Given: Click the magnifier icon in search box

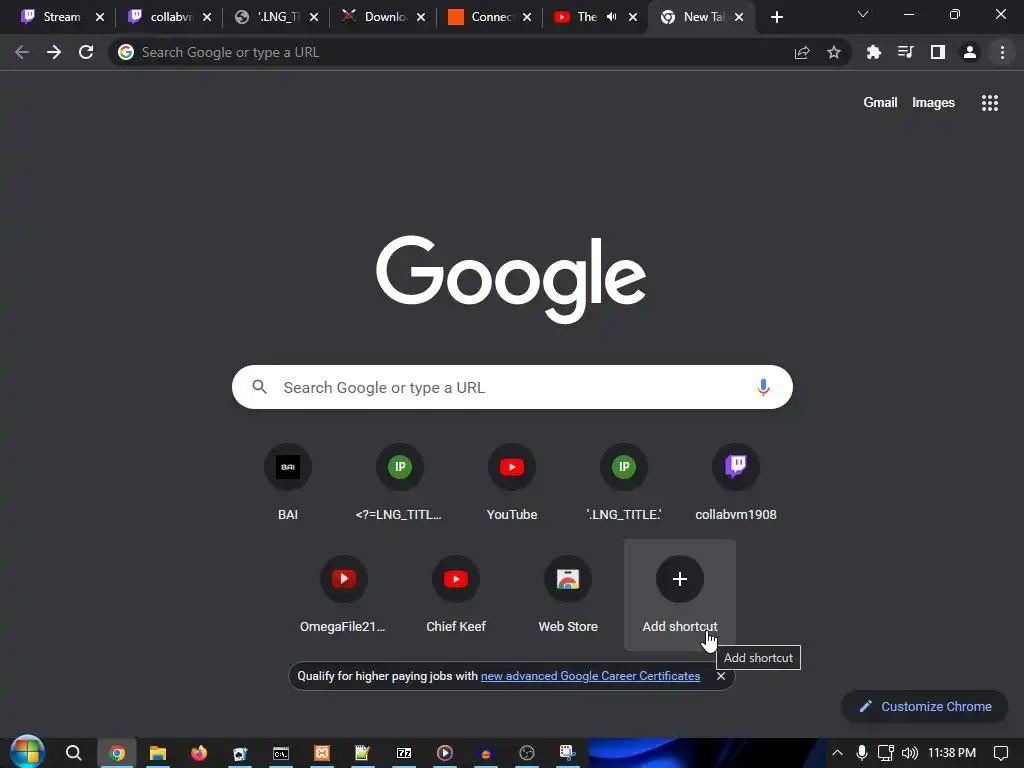Looking at the screenshot, I should (260, 387).
